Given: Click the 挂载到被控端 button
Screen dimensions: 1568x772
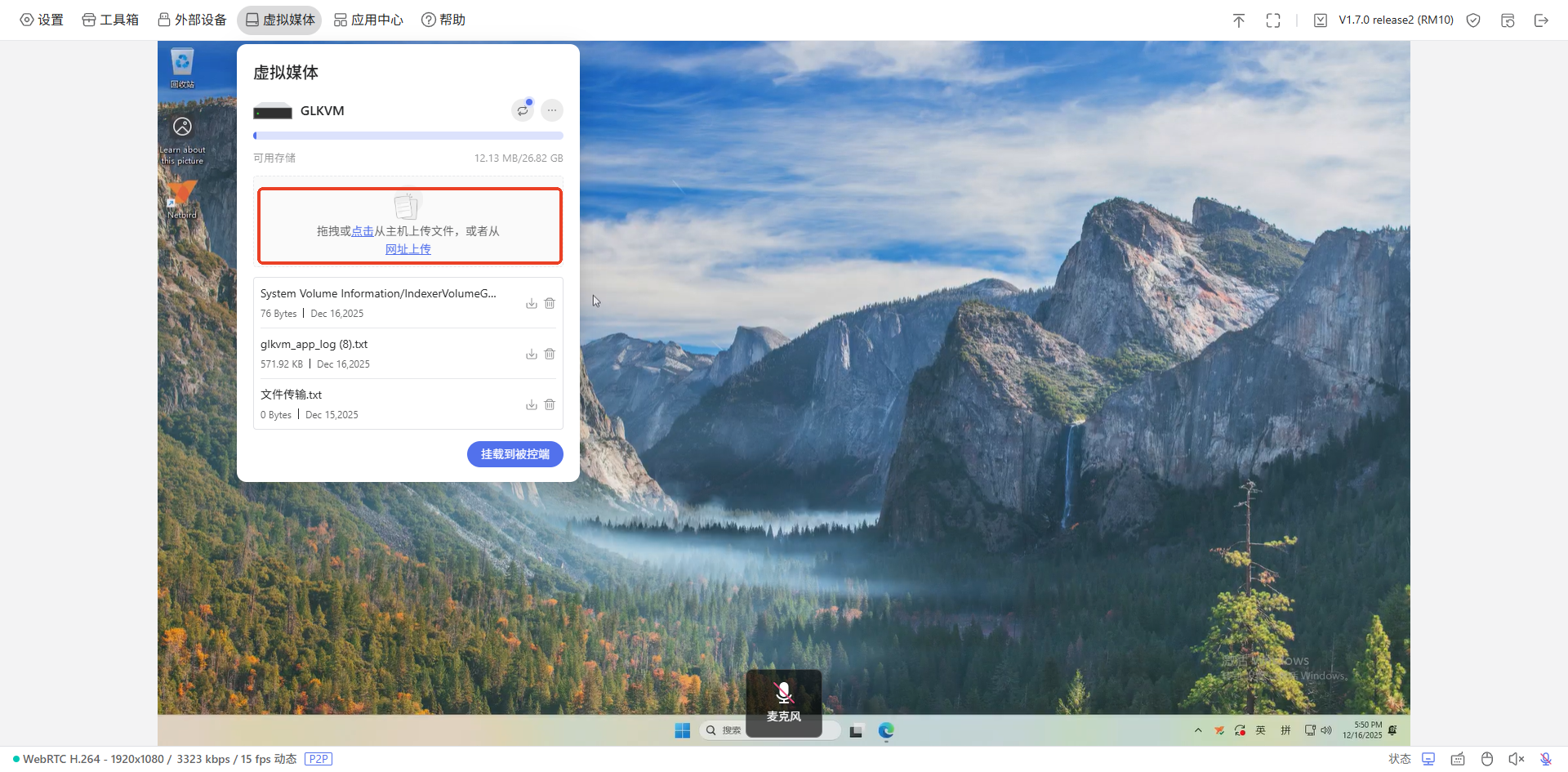Looking at the screenshot, I should point(514,454).
